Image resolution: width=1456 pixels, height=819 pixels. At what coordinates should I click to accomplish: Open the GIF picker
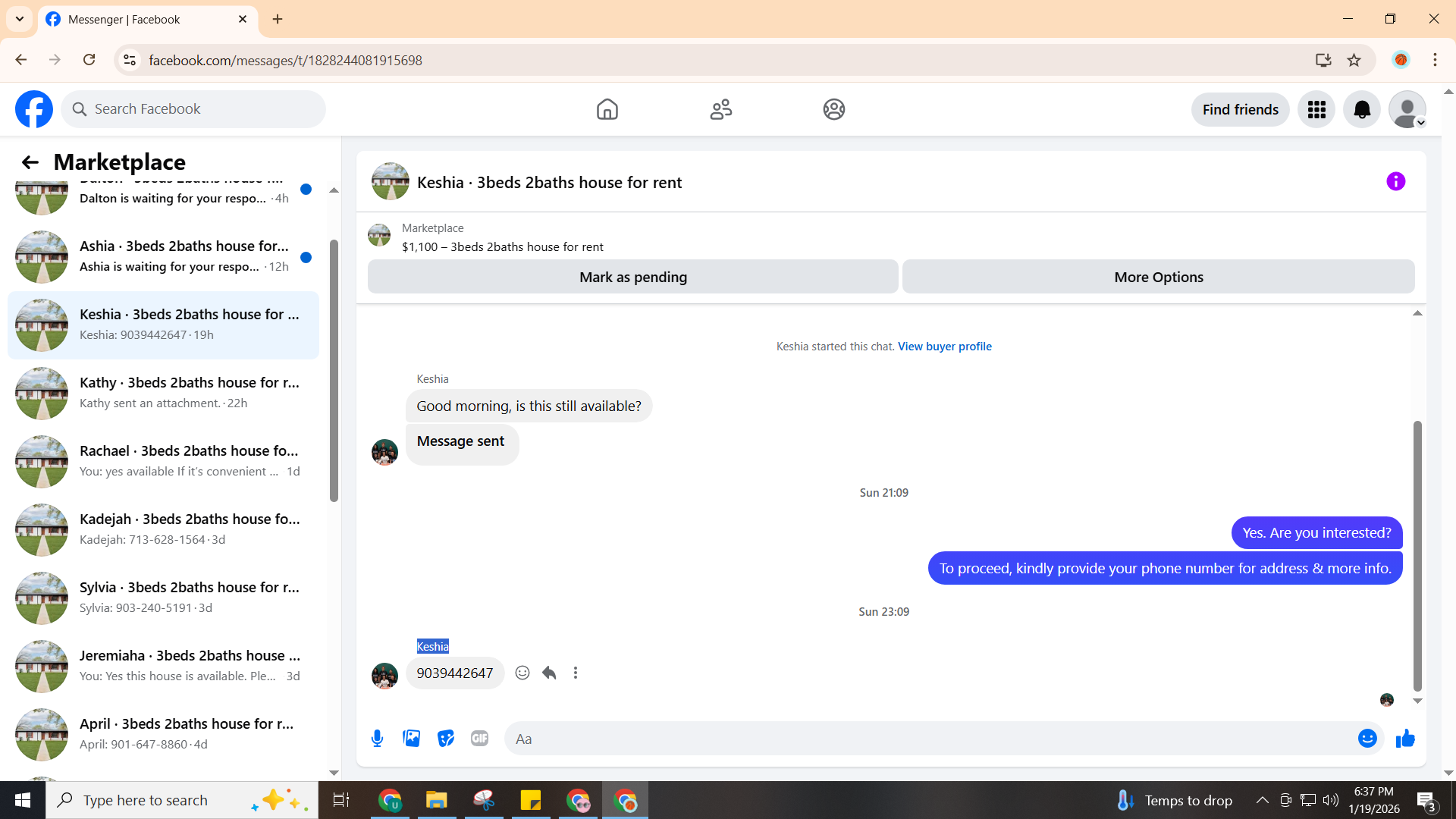click(479, 739)
